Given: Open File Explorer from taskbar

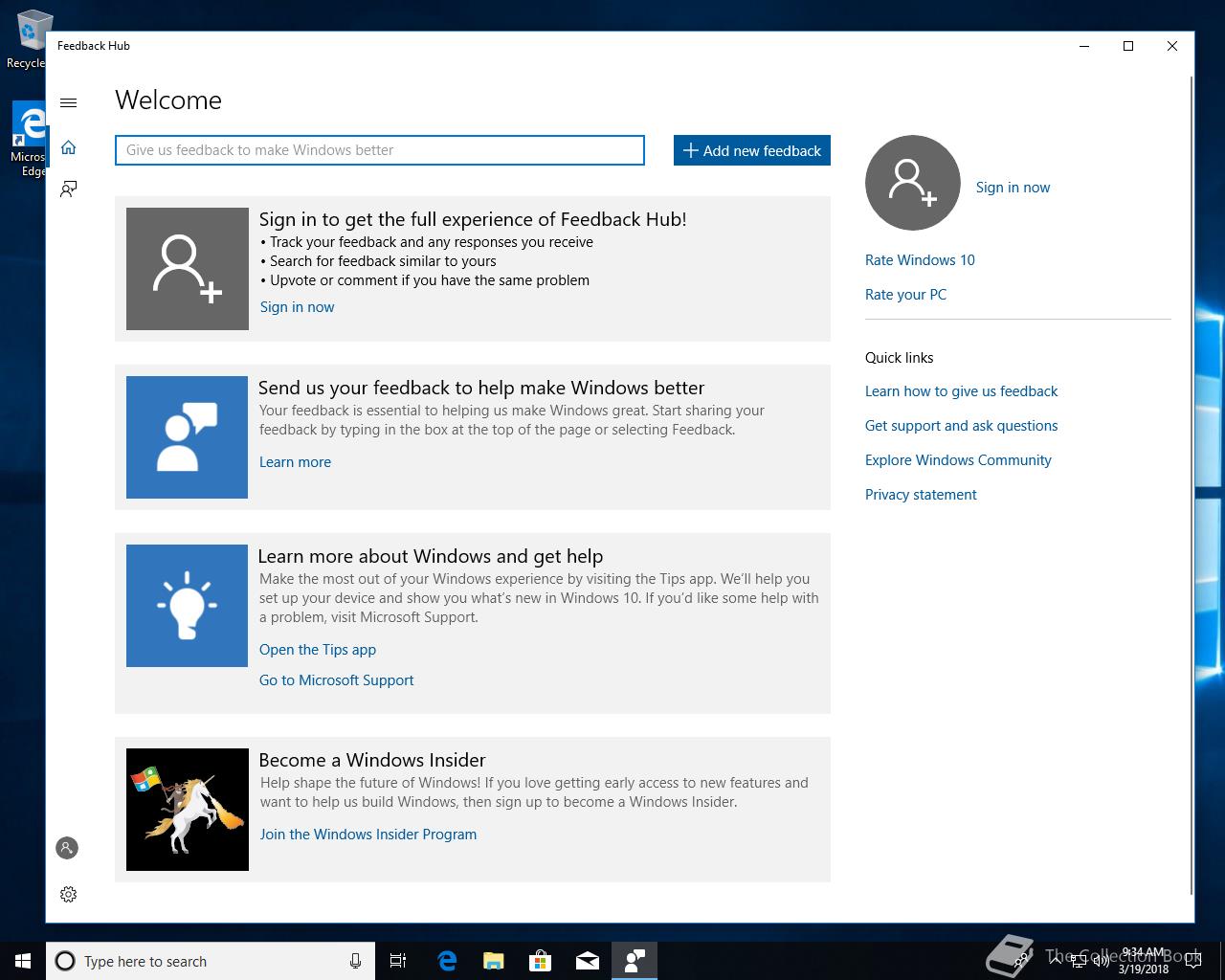Looking at the screenshot, I should tap(494, 961).
